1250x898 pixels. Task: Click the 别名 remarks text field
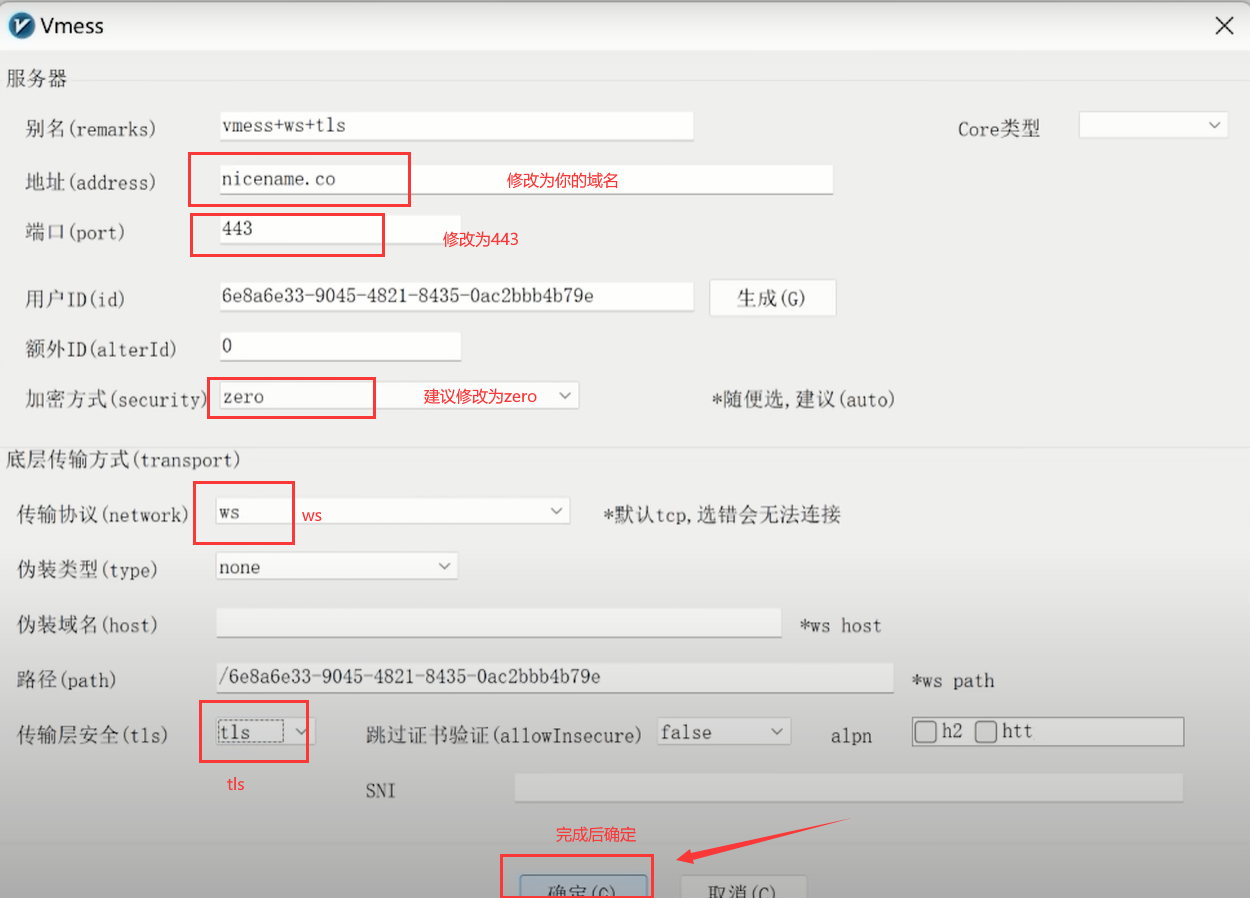pyautogui.click(x=456, y=126)
